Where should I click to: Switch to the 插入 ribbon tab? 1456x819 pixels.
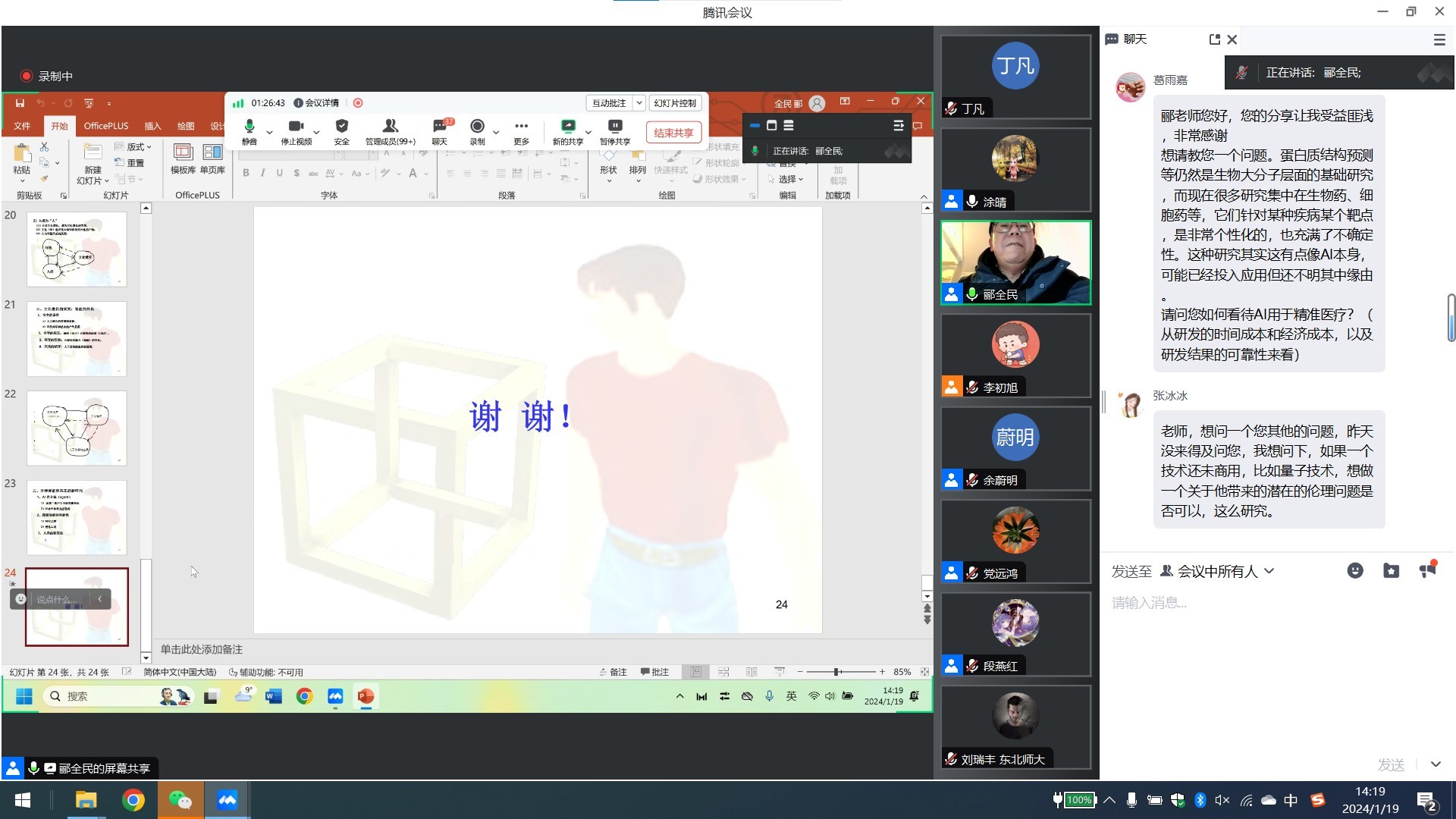[x=152, y=126]
